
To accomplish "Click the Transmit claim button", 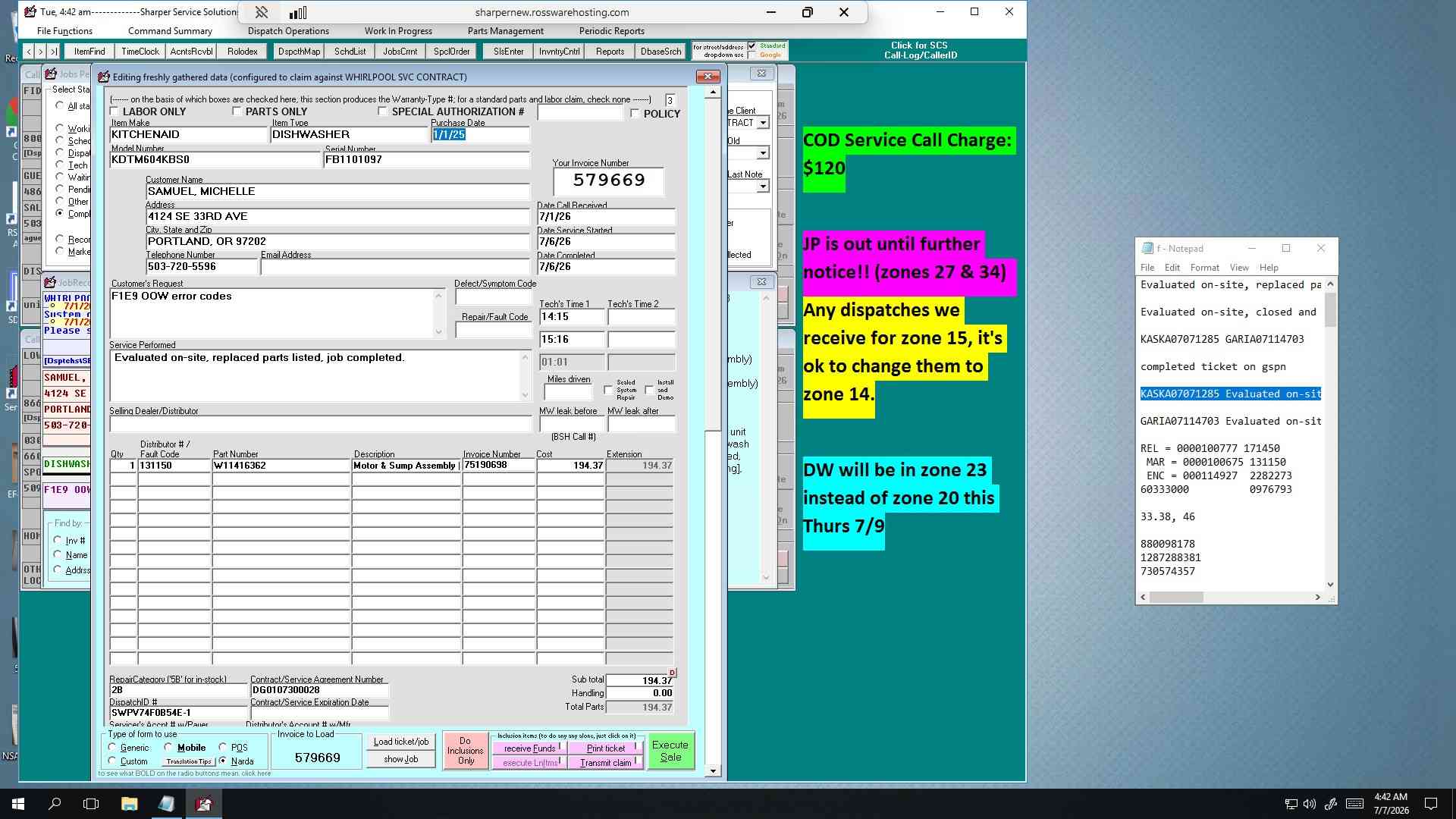I will click(606, 763).
